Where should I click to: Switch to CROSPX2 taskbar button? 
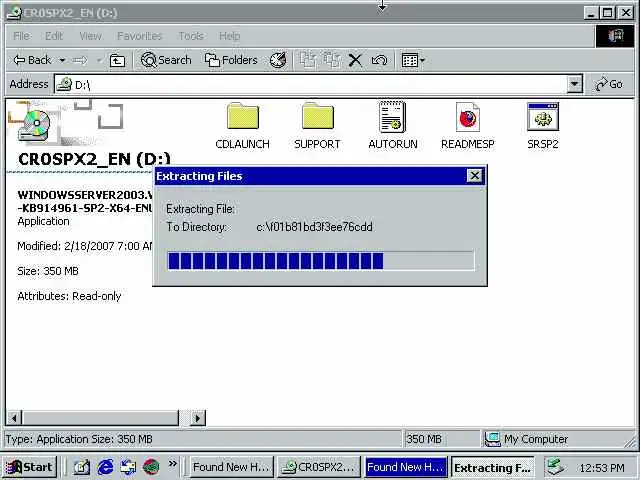coord(319,467)
